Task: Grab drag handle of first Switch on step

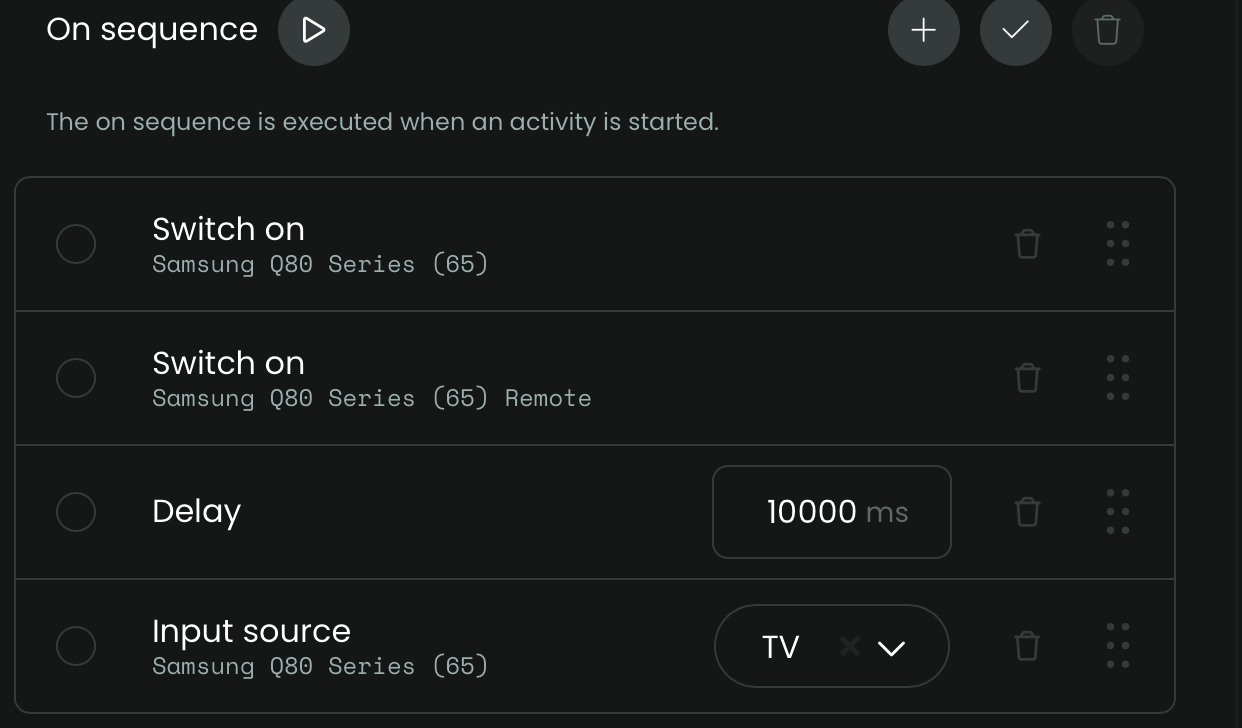Action: pyautogui.click(x=1118, y=244)
